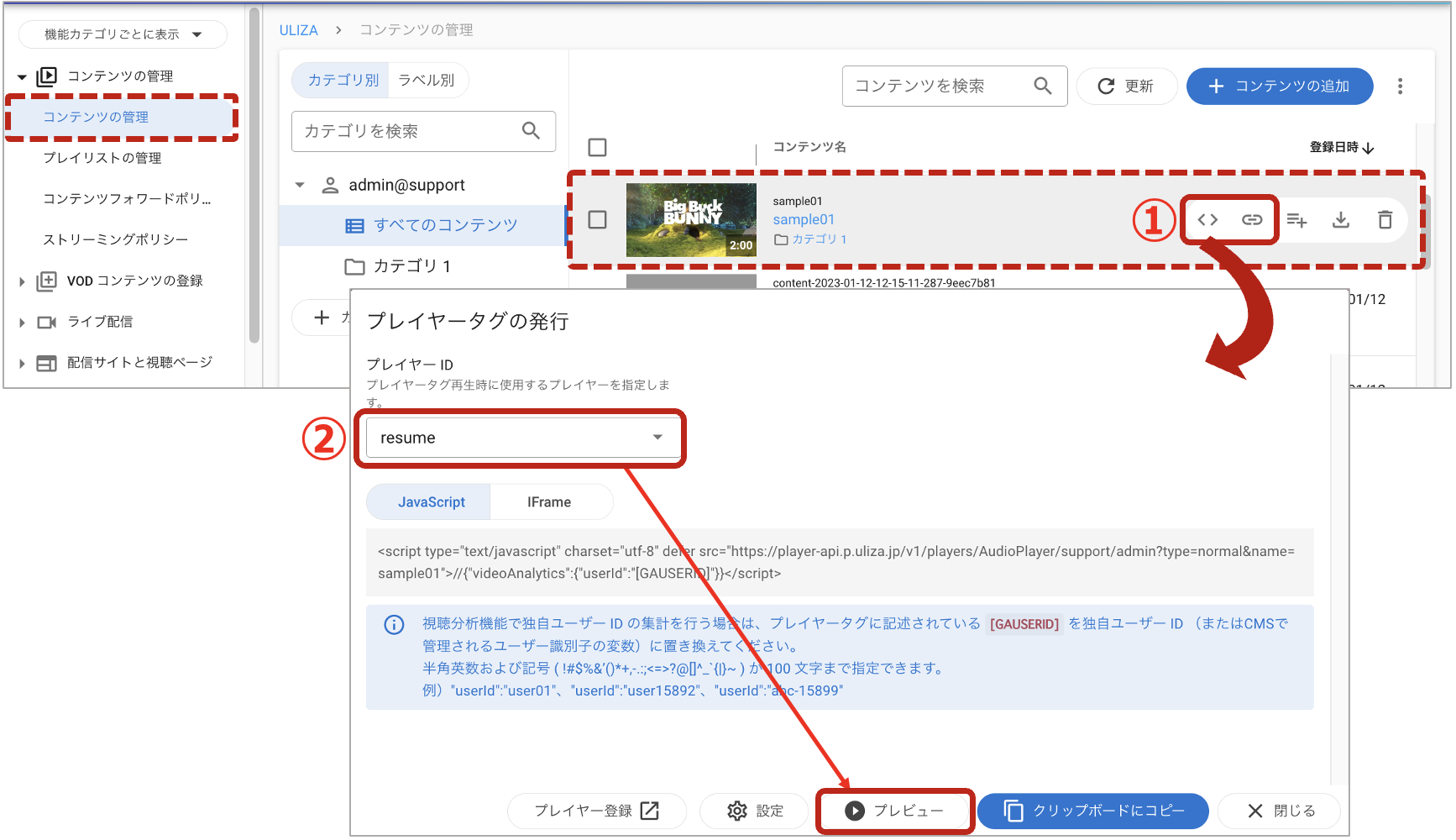This screenshot has width=1456, height=840.
Task: Click the コンテンツの追加 button
Action: pyautogui.click(x=1280, y=87)
